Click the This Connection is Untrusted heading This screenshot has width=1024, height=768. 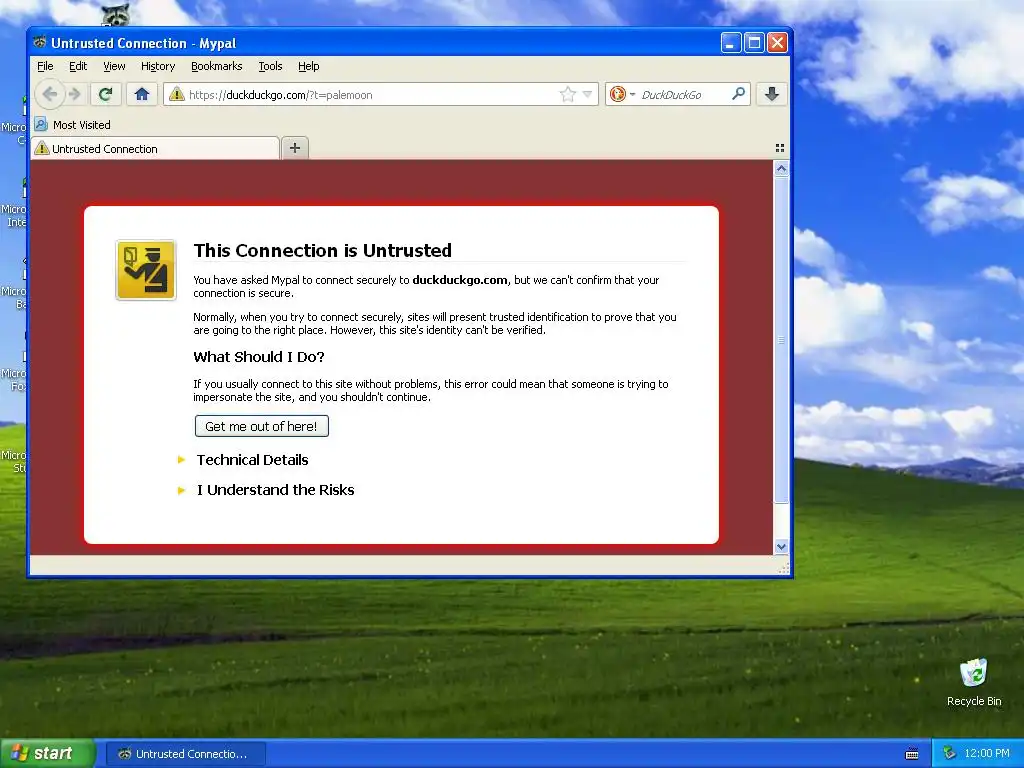coord(323,250)
